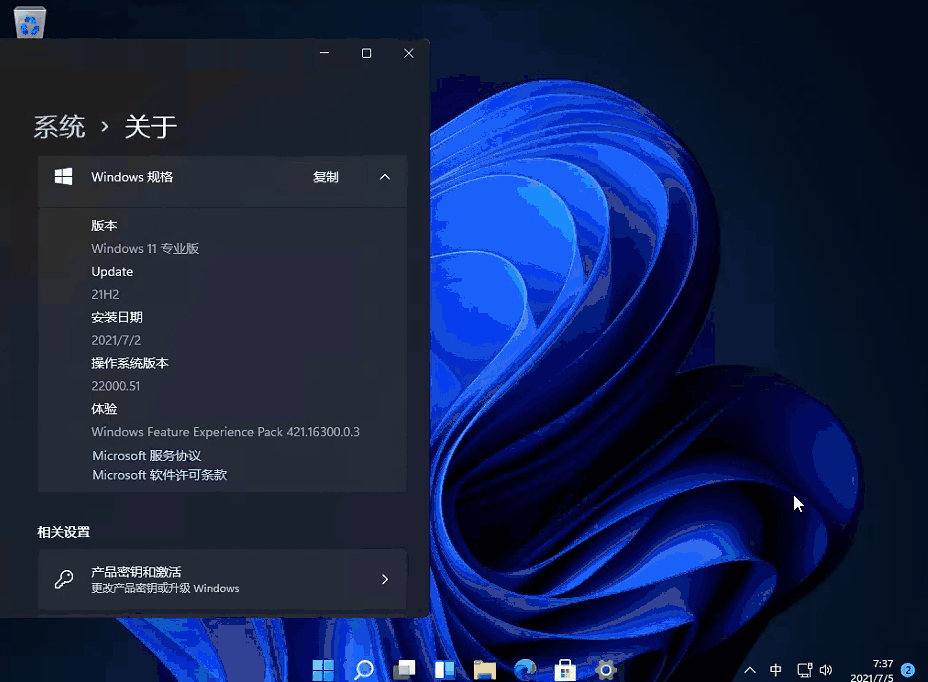The image size is (928, 682).
Task: Click the network icon in the system tray
Action: click(805, 669)
